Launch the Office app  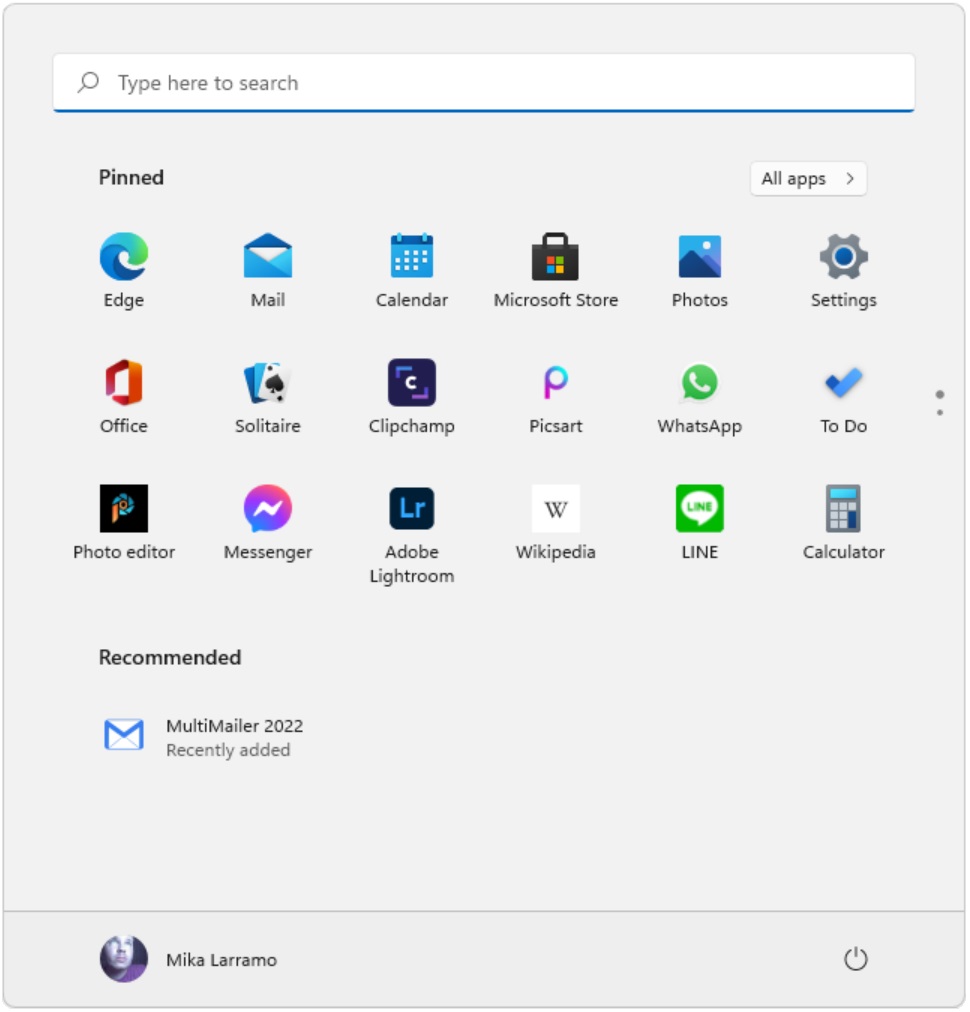pos(124,382)
